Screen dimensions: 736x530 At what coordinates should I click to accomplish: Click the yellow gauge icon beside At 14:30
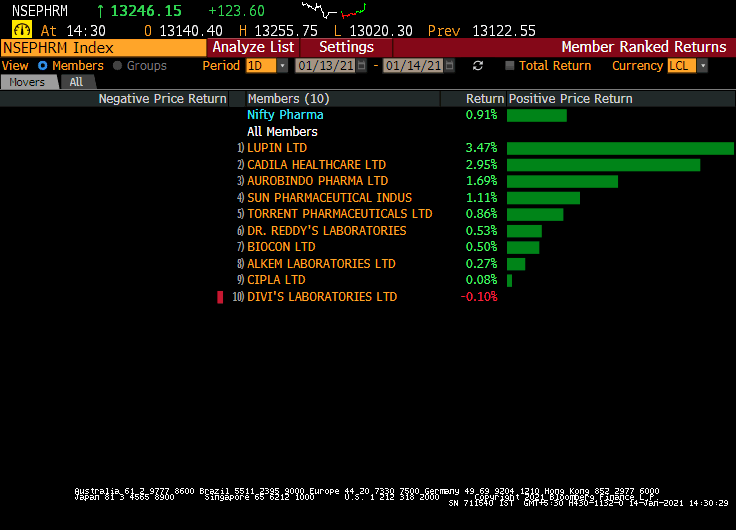coord(22,30)
